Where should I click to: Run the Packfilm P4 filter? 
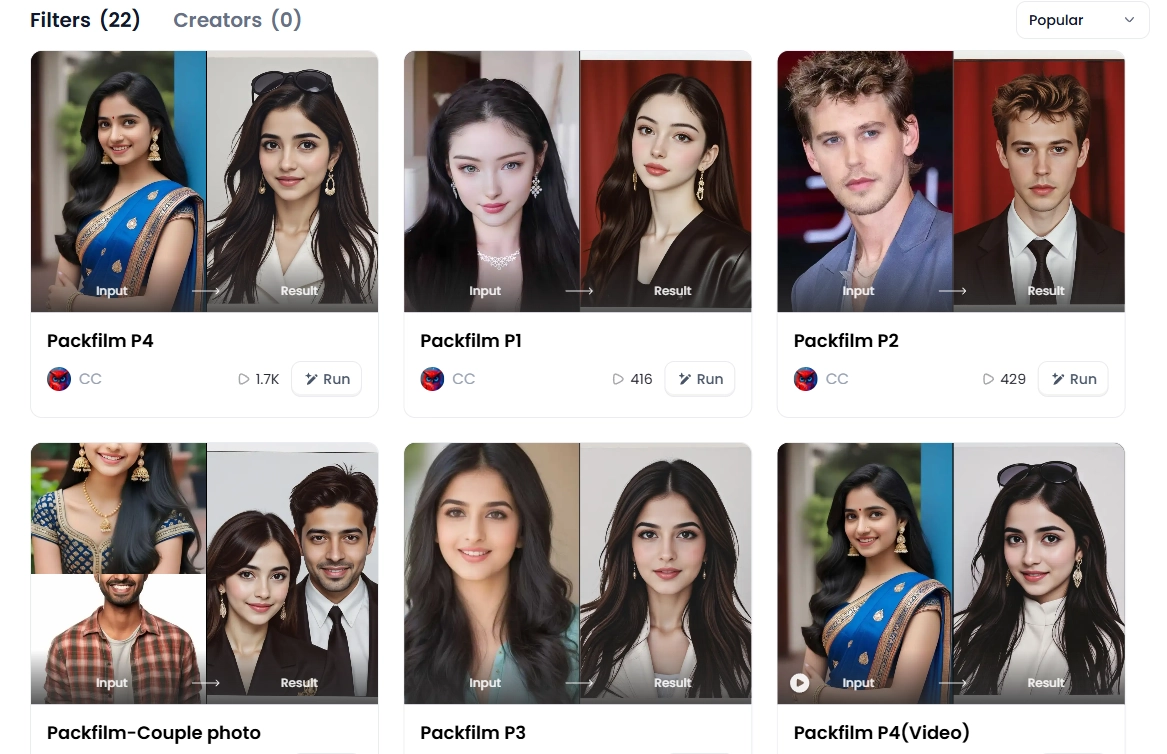point(327,379)
